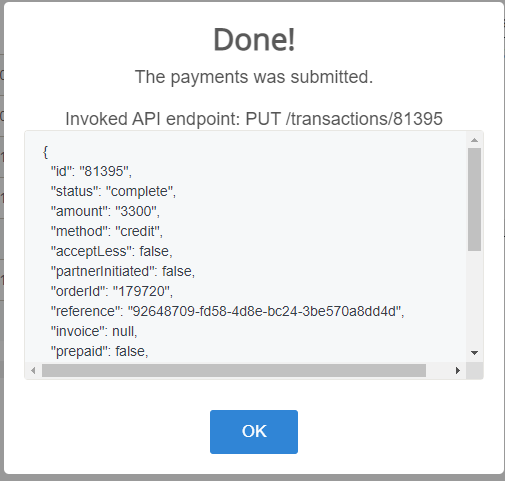Click the "status": "complete" line
This screenshot has width=505, height=481.
coord(113,191)
